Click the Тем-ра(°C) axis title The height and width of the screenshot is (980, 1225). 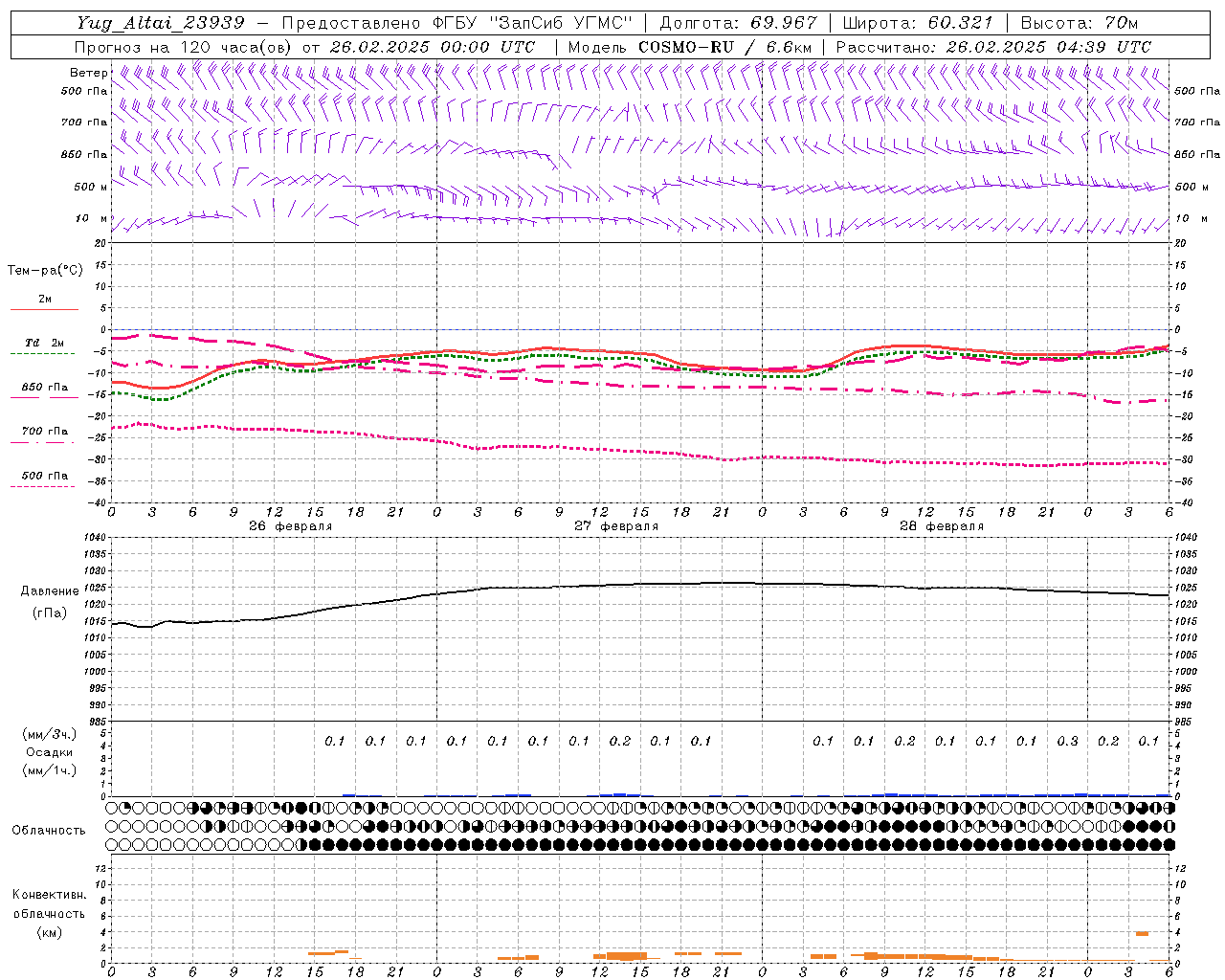[x=45, y=270]
